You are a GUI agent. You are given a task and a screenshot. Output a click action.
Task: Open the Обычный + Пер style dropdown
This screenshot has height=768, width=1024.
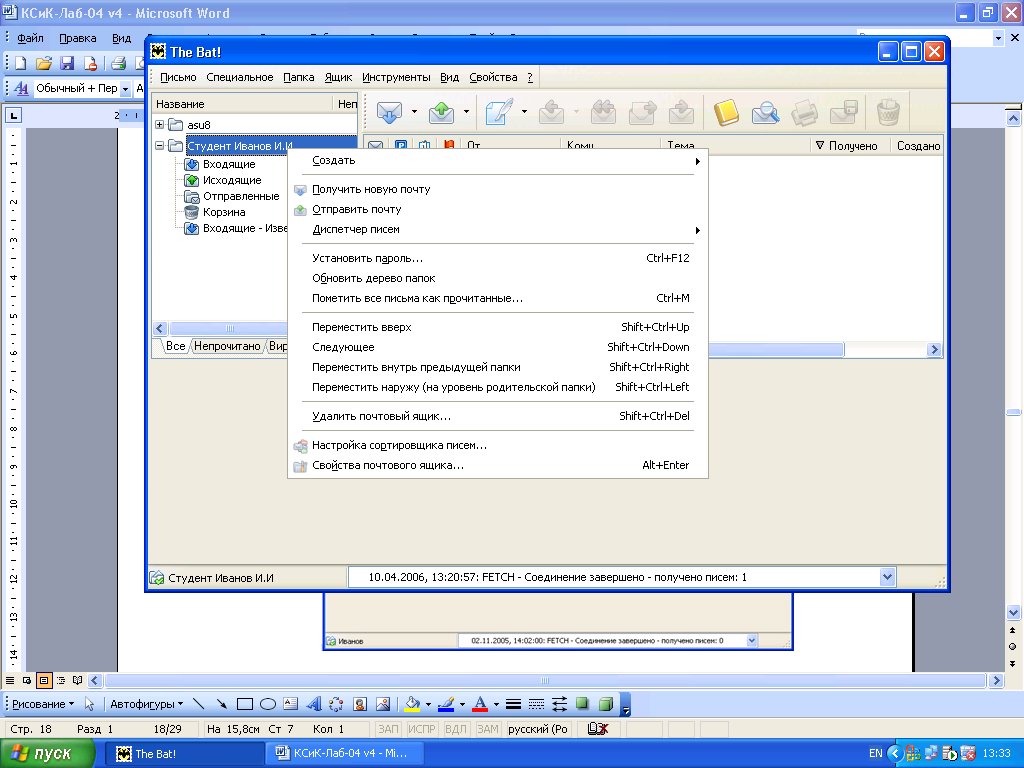point(125,89)
